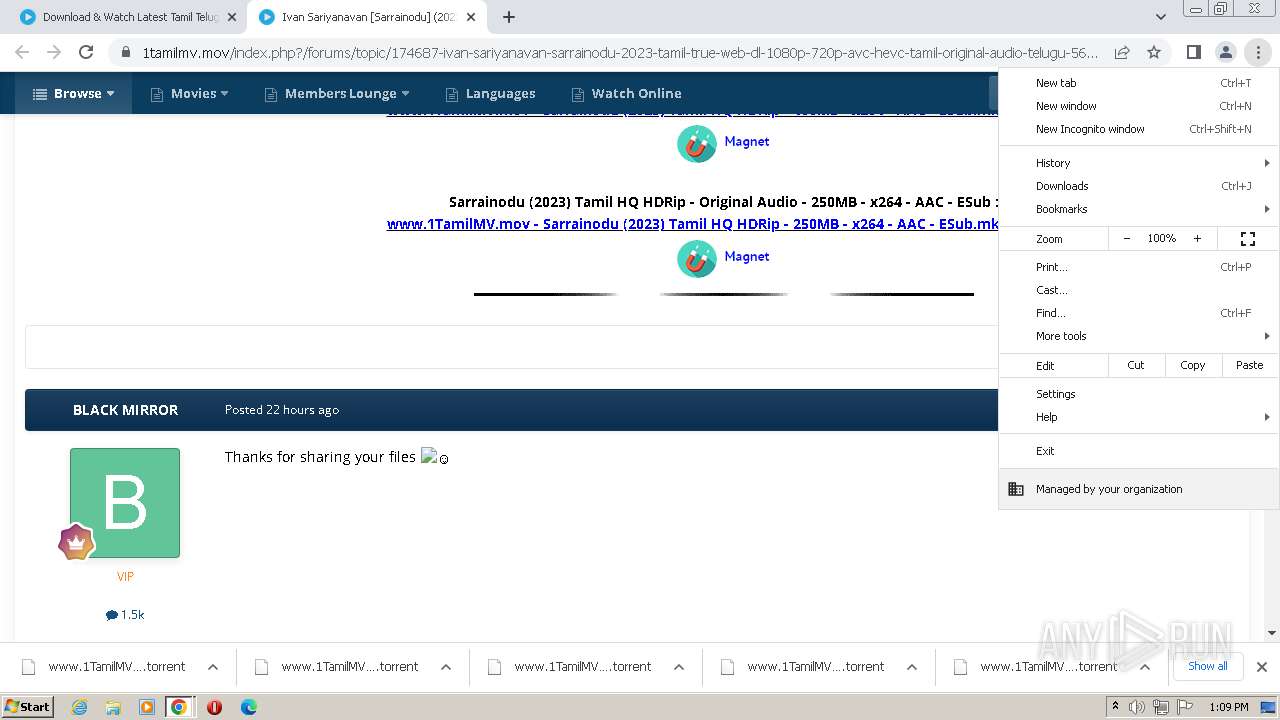The width and height of the screenshot is (1280, 720).
Task: Click the three-dot Chrome menu button
Action: pos(1257,52)
